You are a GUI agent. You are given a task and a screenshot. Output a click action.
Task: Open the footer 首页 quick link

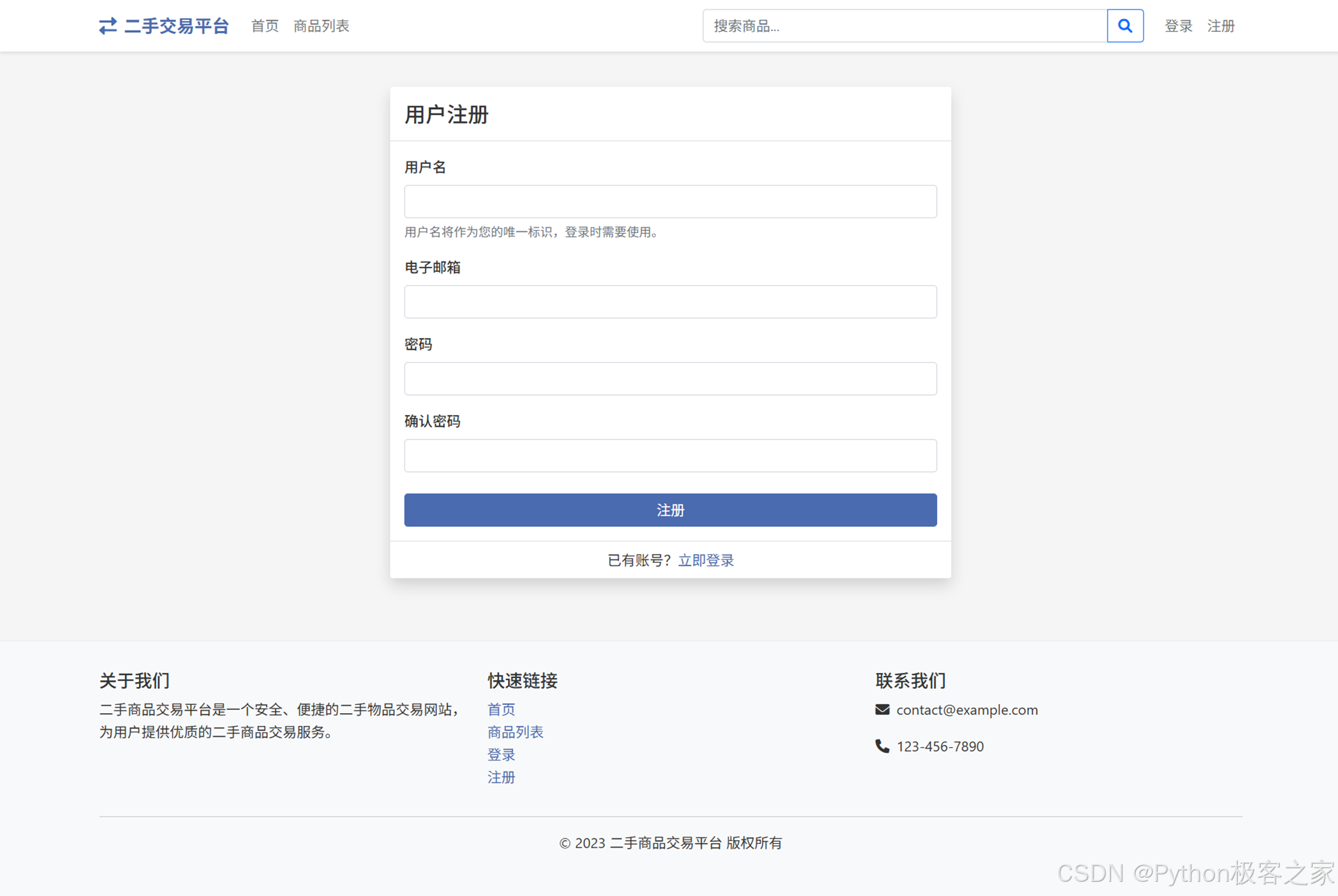point(501,709)
